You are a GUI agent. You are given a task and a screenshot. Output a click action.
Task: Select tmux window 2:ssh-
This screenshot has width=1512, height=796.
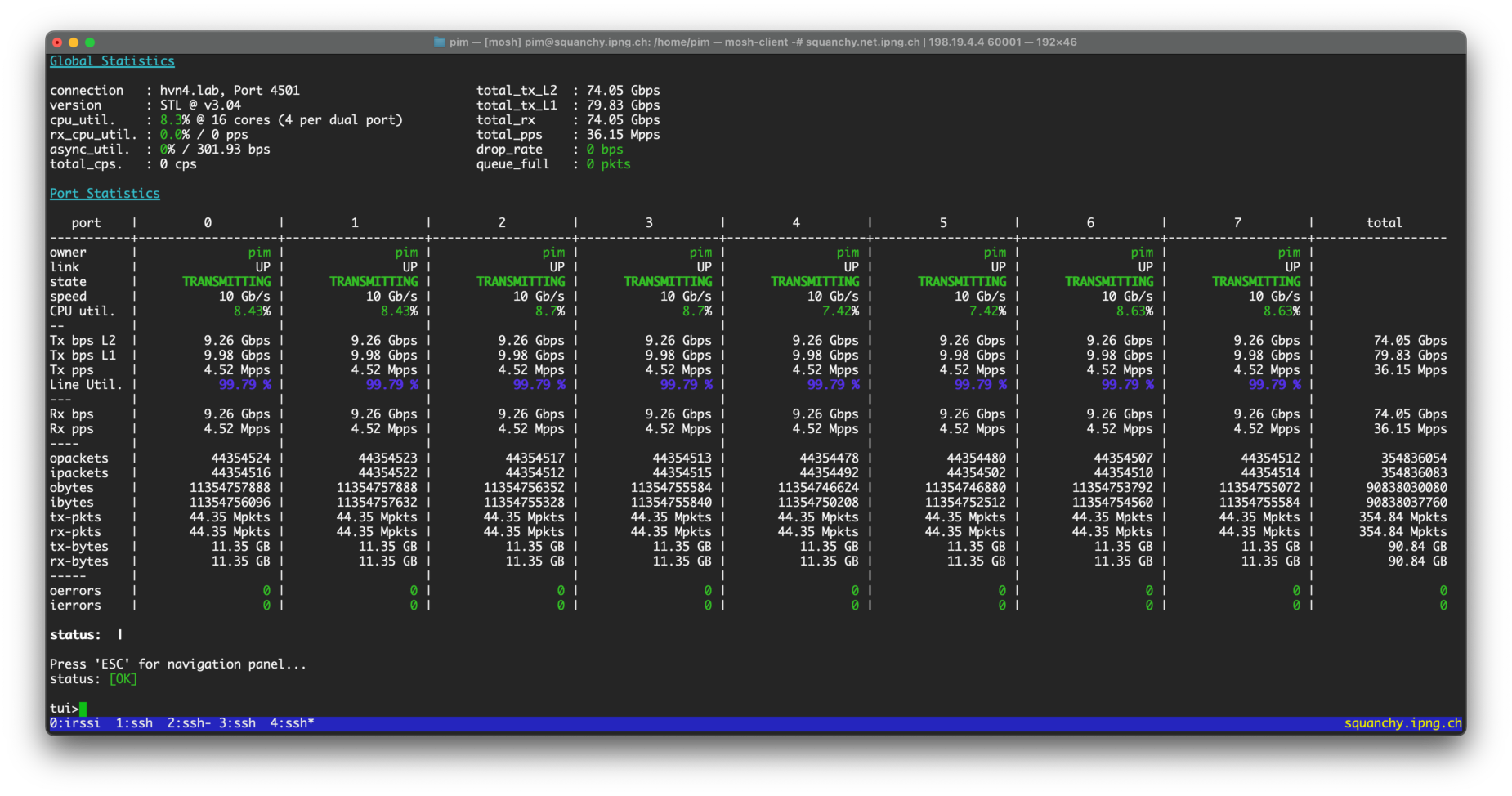click(189, 723)
